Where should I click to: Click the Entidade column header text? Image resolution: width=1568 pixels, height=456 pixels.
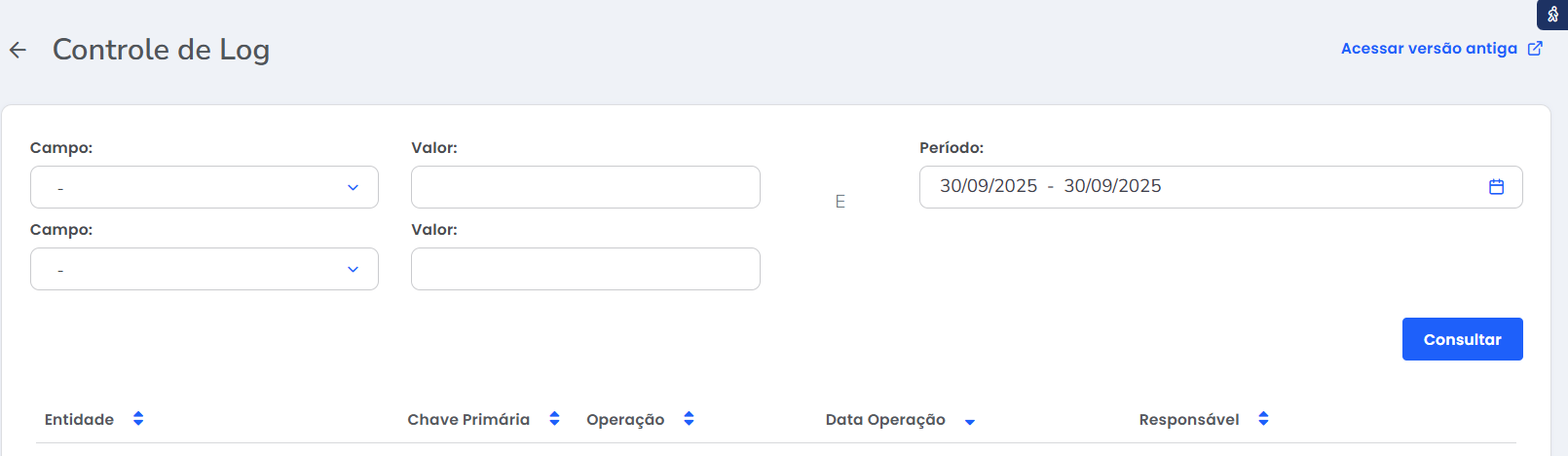[x=79, y=420]
